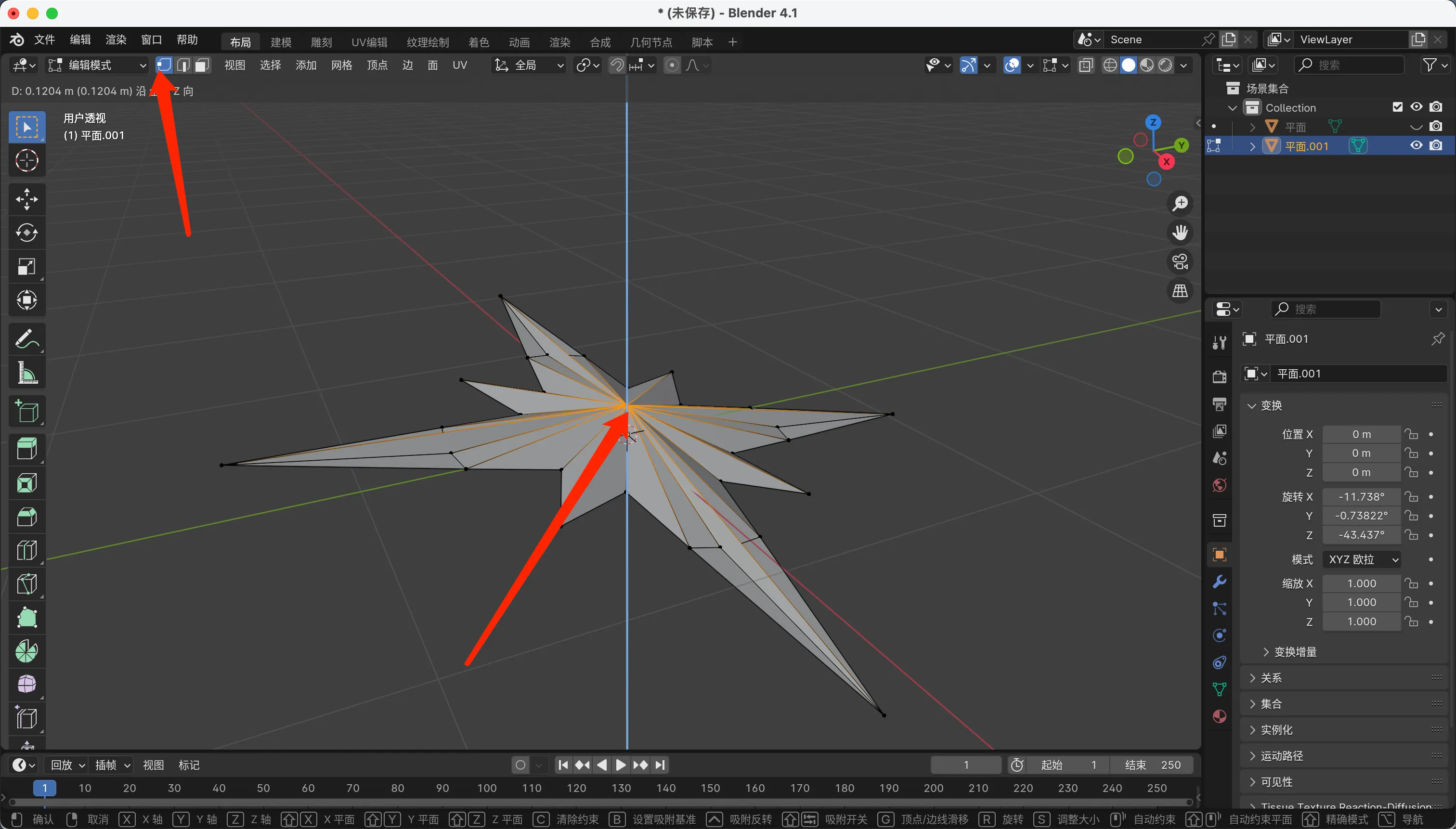Switch to edge select mode
The width and height of the screenshot is (1456, 829).
(183, 65)
